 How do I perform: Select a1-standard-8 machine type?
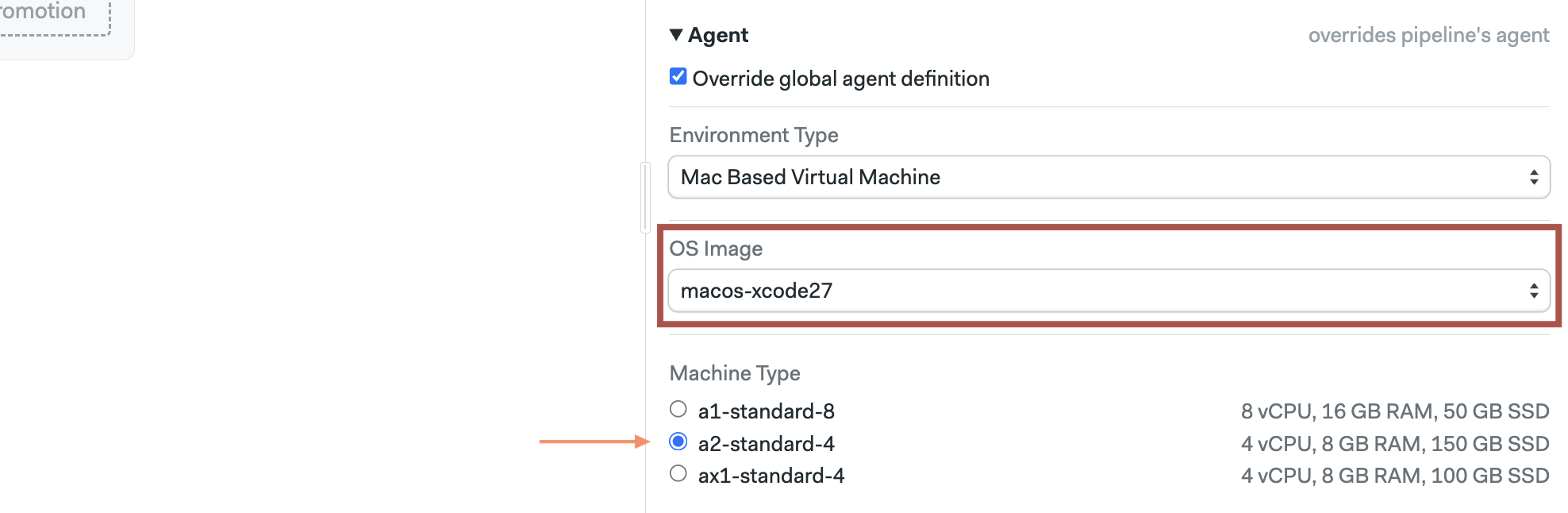pyautogui.click(x=678, y=410)
